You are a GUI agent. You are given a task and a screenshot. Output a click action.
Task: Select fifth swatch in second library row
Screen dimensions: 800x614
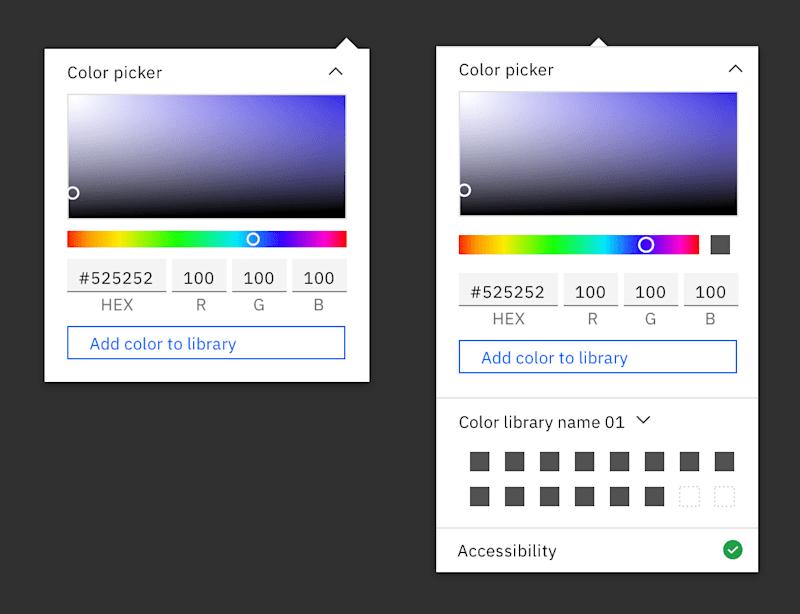[x=619, y=496]
